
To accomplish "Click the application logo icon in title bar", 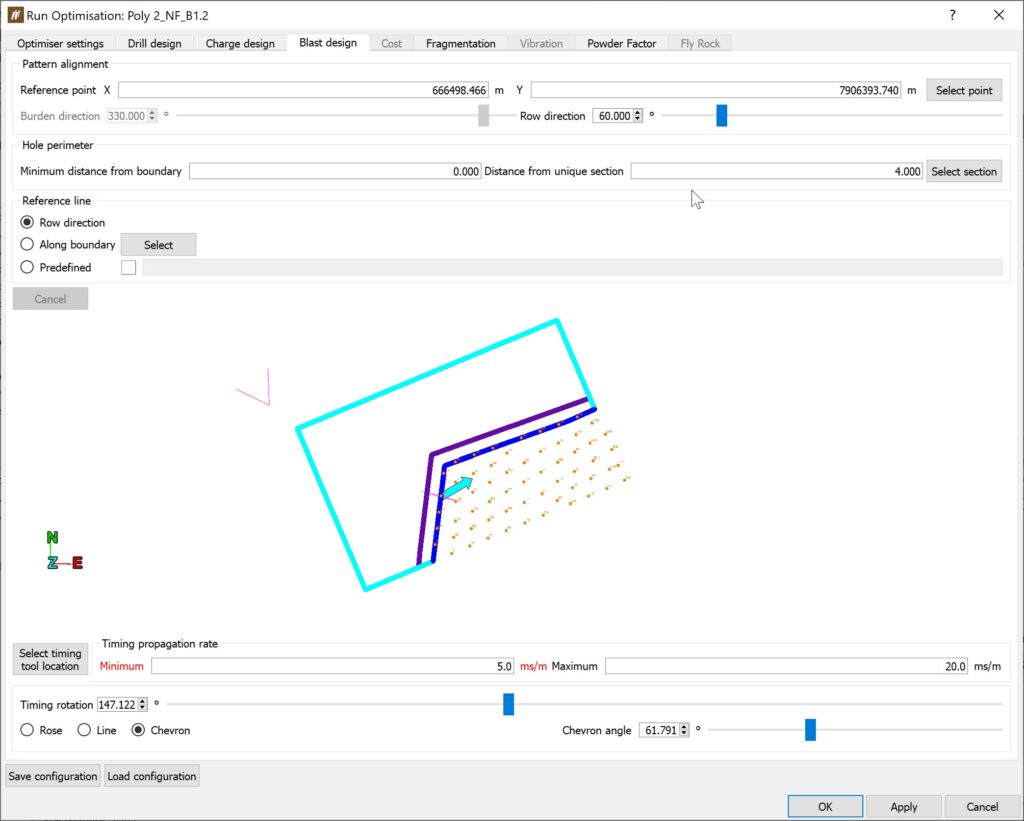I will pyautogui.click(x=15, y=15).
